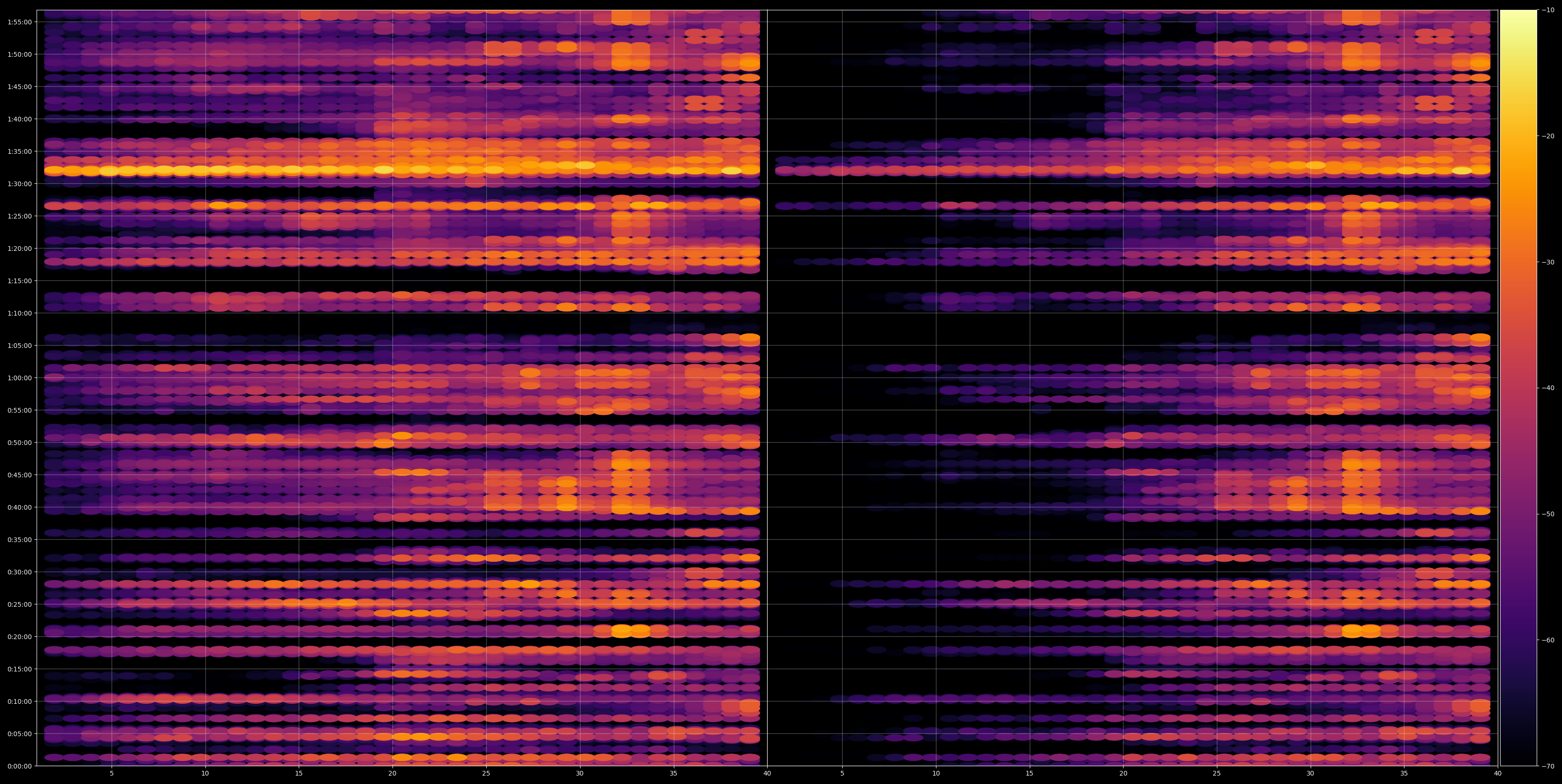Click the 1:45:00 time axis label

(19, 87)
